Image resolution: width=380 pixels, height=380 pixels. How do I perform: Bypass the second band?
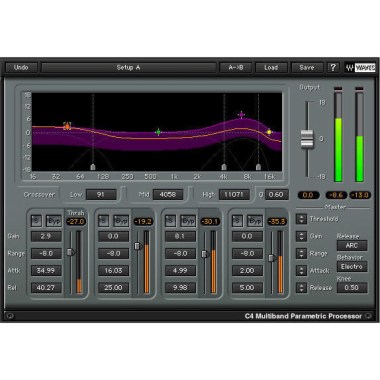121,221
